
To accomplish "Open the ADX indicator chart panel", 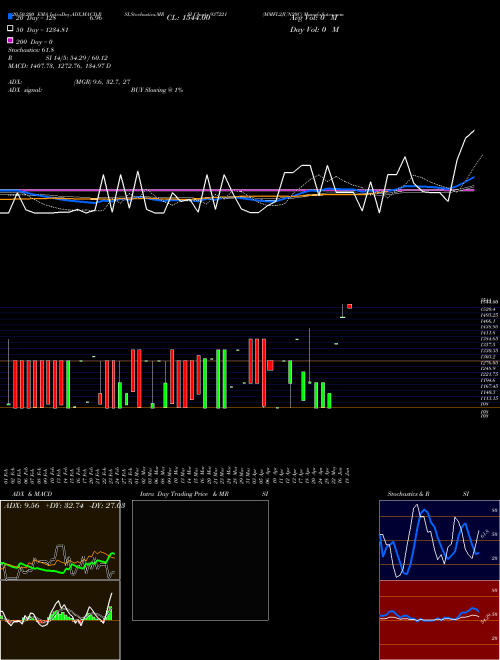I will tap(60, 540).
